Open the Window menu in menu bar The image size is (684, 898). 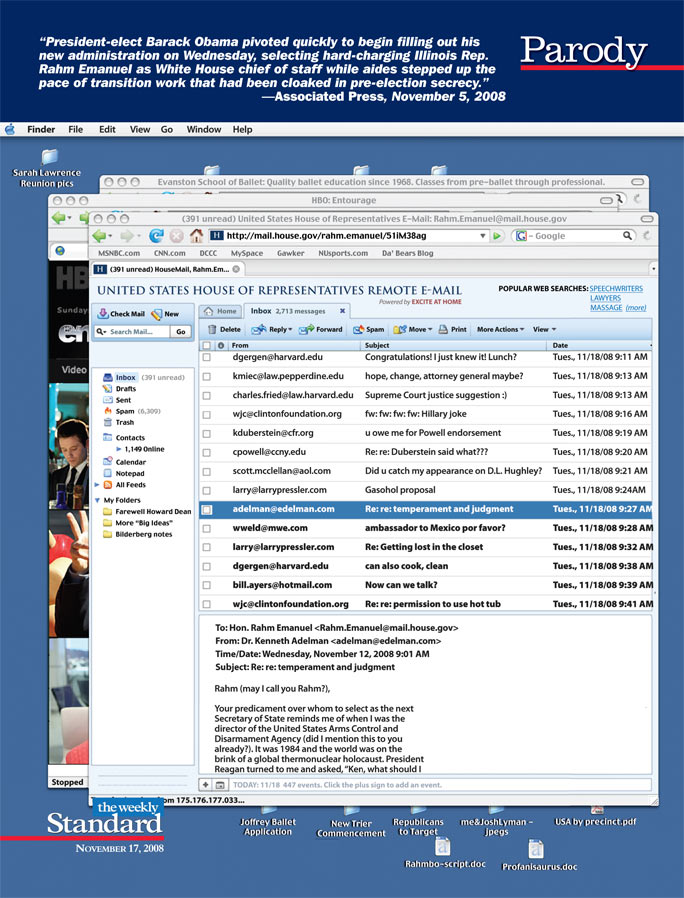pyautogui.click(x=203, y=129)
